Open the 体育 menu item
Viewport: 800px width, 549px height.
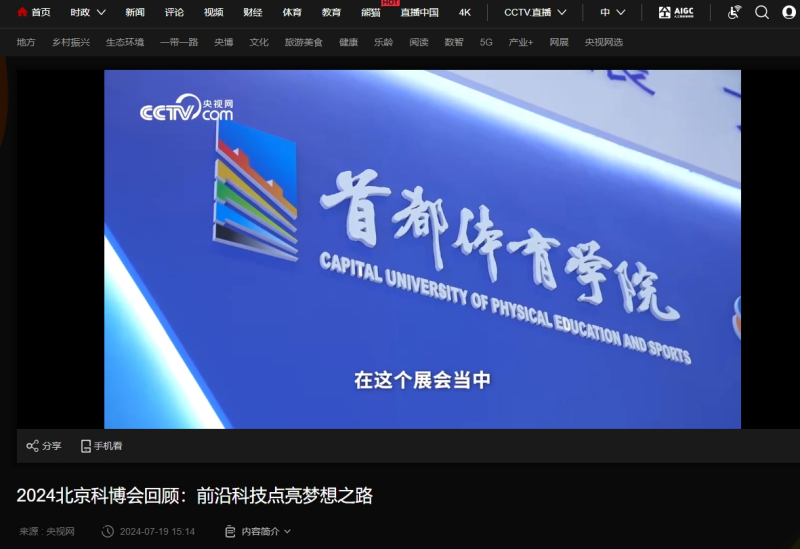(292, 12)
